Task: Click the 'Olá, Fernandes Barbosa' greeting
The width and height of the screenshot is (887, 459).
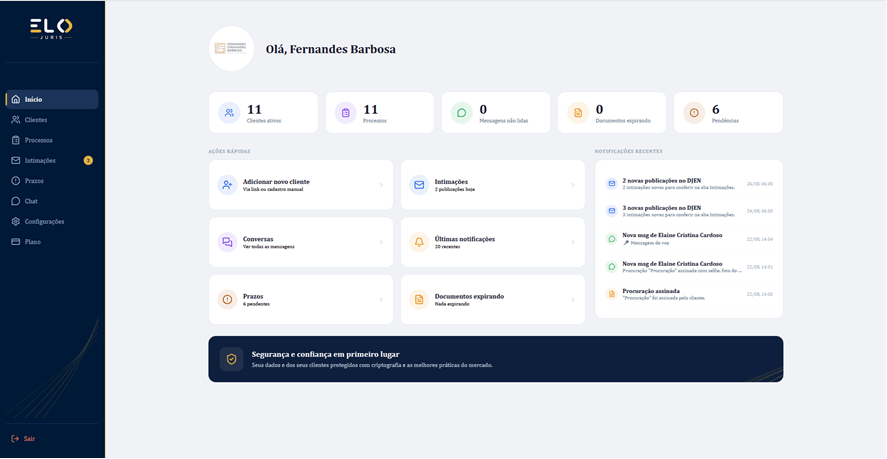Action: coord(331,49)
